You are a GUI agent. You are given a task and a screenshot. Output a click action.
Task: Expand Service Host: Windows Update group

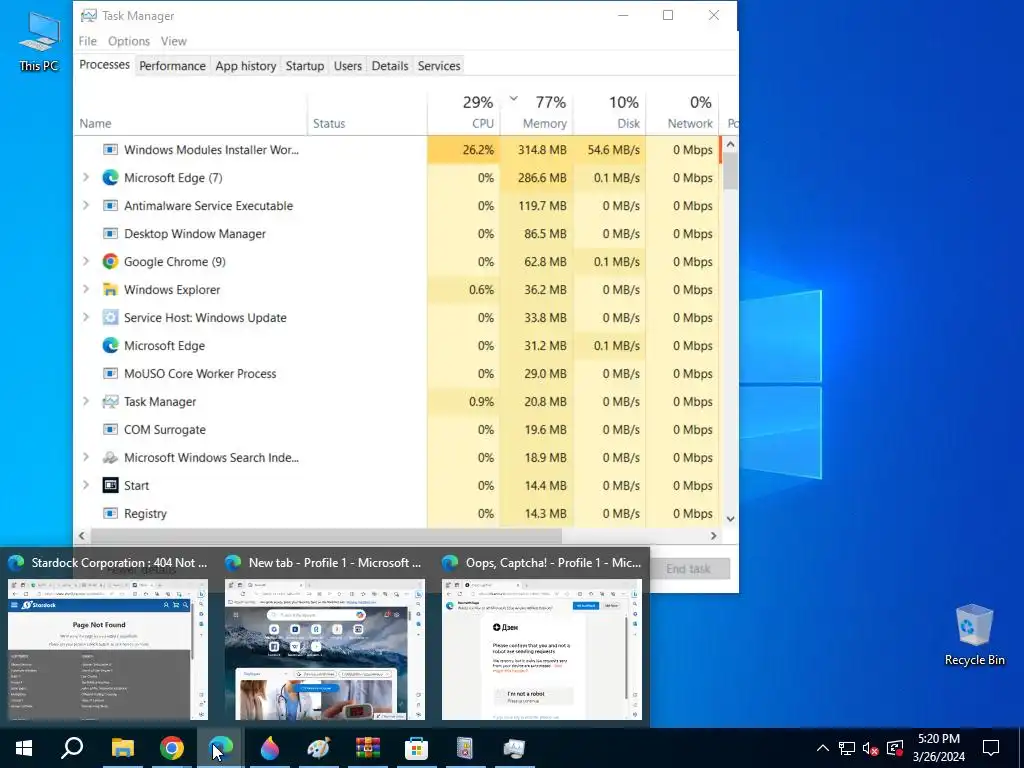(x=86, y=317)
